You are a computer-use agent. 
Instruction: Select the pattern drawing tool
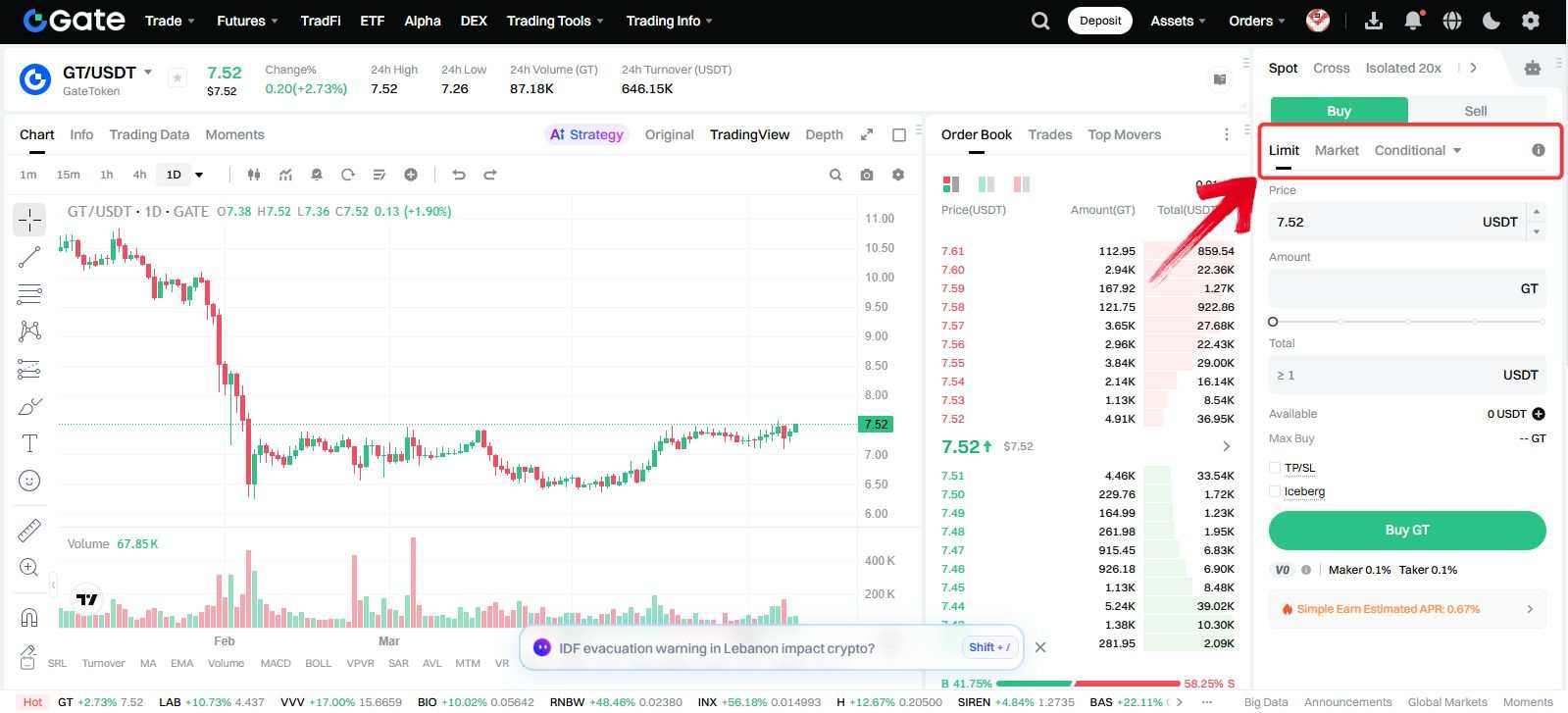click(29, 331)
